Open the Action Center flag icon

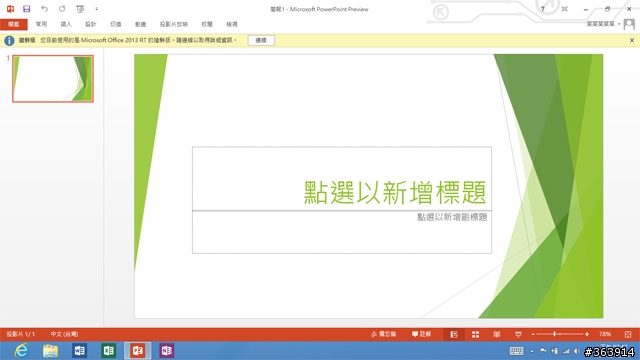click(x=543, y=351)
